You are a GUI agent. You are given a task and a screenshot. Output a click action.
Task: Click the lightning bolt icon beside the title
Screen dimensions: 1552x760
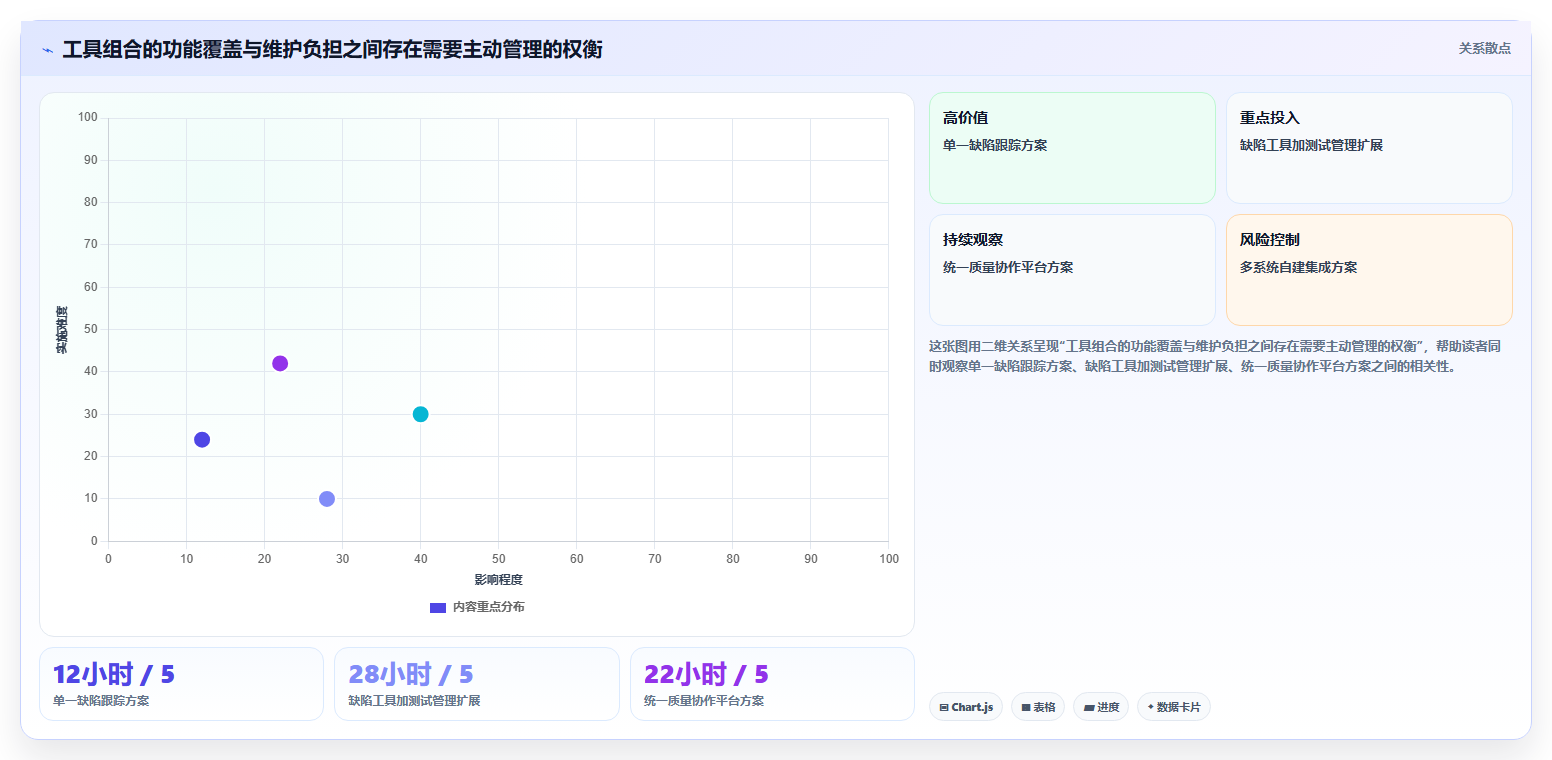point(47,50)
